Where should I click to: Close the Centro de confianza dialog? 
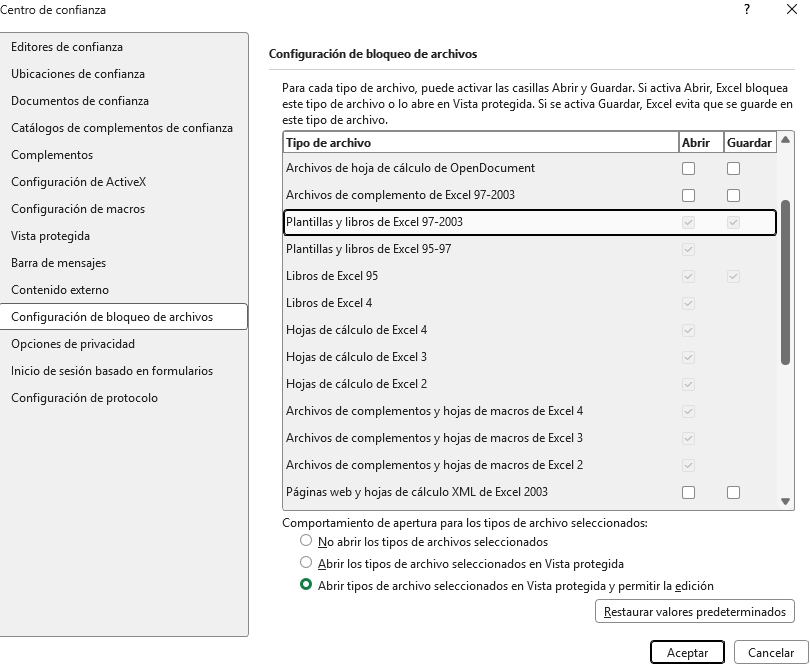click(x=792, y=10)
